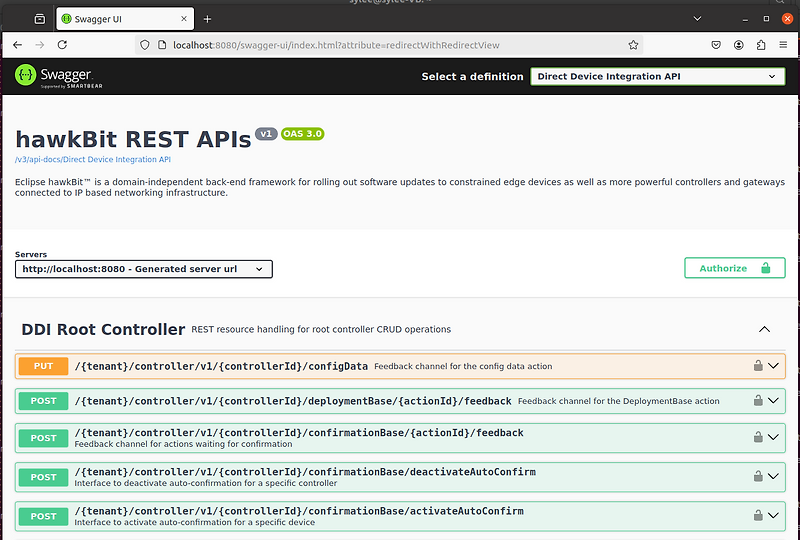800x540 pixels.
Task: Collapse the DDI Root Controller section
Action: [765, 329]
